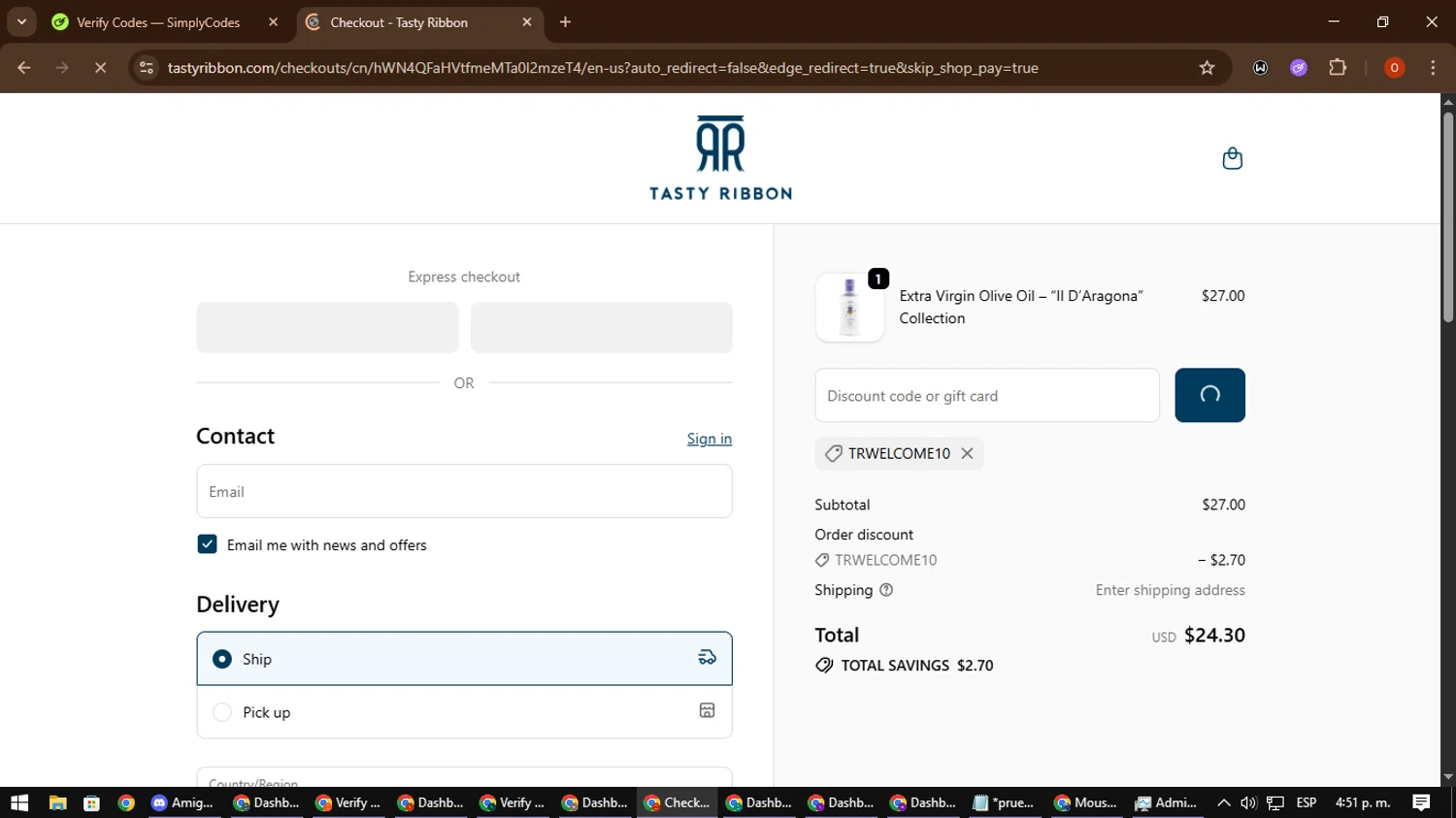Stop loading the page
The height and width of the screenshot is (818, 1456).
100,68
